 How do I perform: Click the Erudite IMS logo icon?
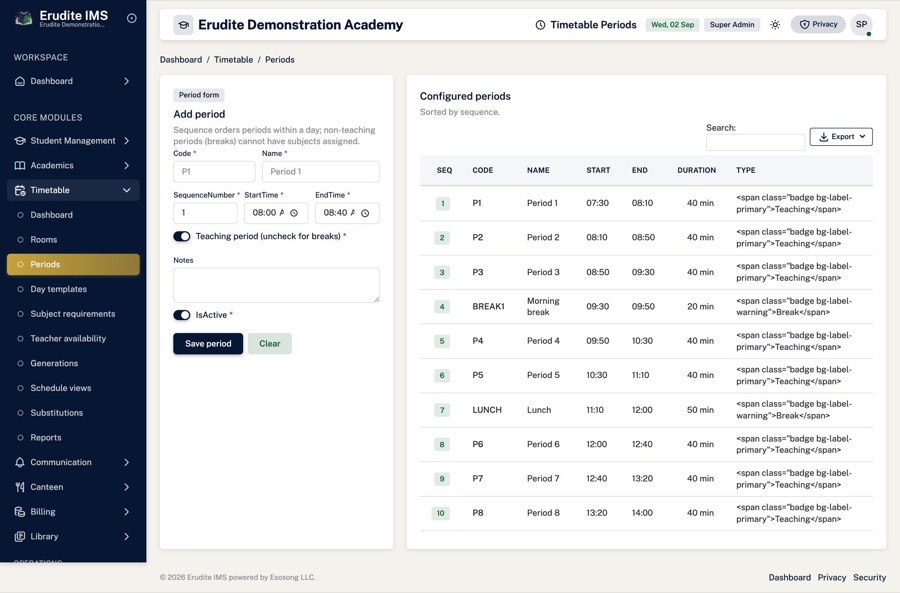point(23,18)
